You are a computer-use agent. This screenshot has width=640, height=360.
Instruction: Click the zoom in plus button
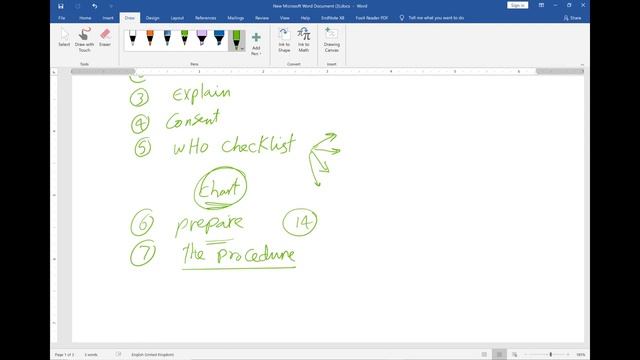(568, 354)
